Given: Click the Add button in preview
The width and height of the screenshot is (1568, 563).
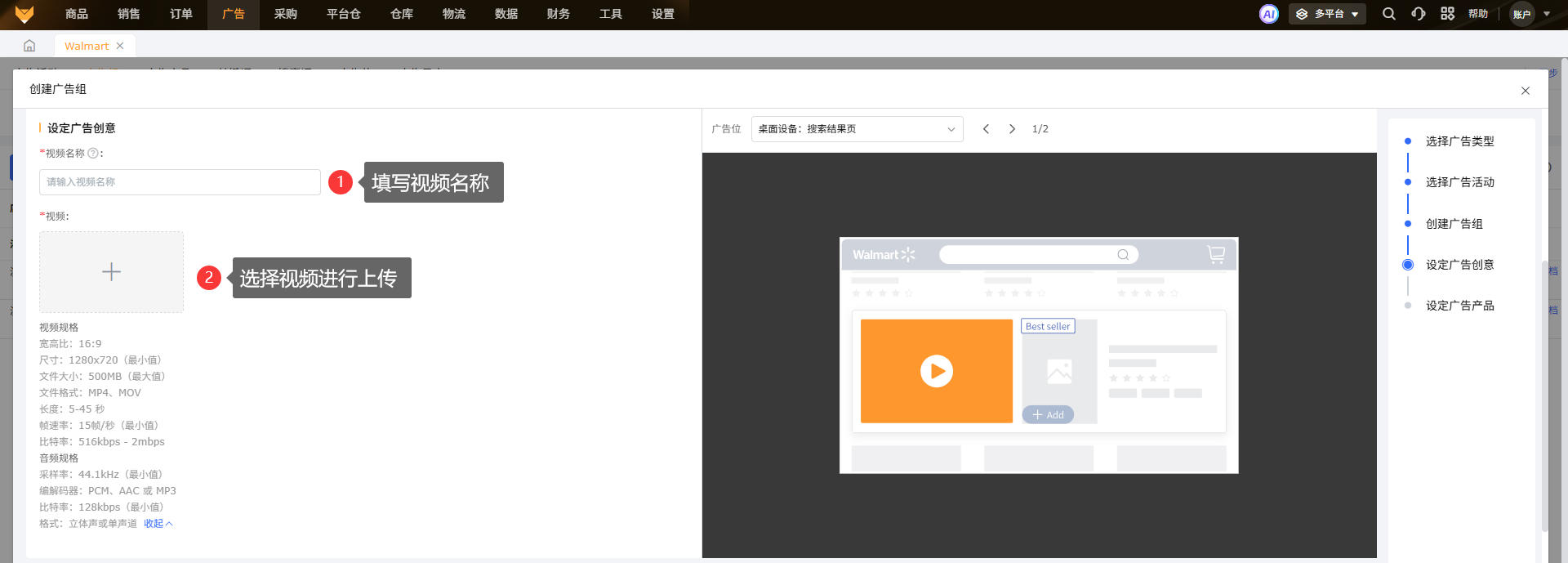Looking at the screenshot, I should tap(1048, 415).
